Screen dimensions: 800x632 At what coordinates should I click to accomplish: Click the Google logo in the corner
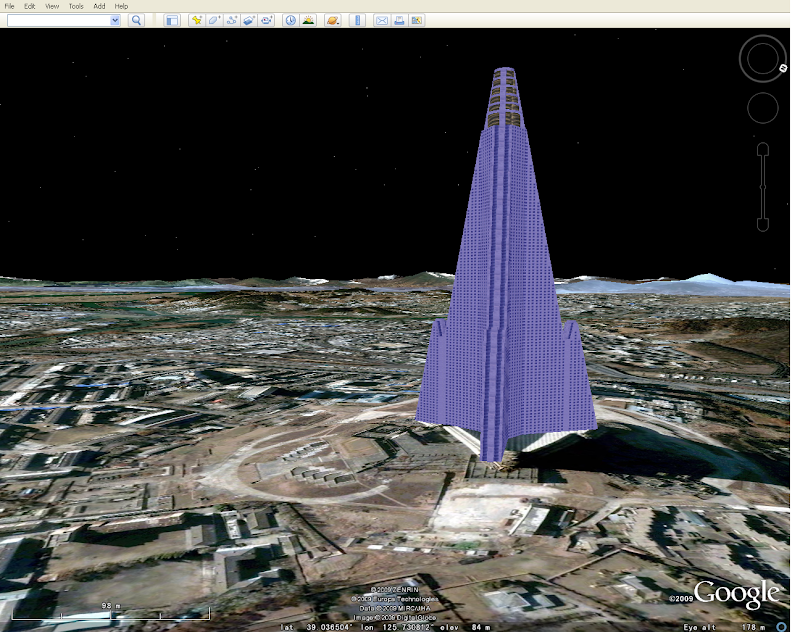(736, 593)
